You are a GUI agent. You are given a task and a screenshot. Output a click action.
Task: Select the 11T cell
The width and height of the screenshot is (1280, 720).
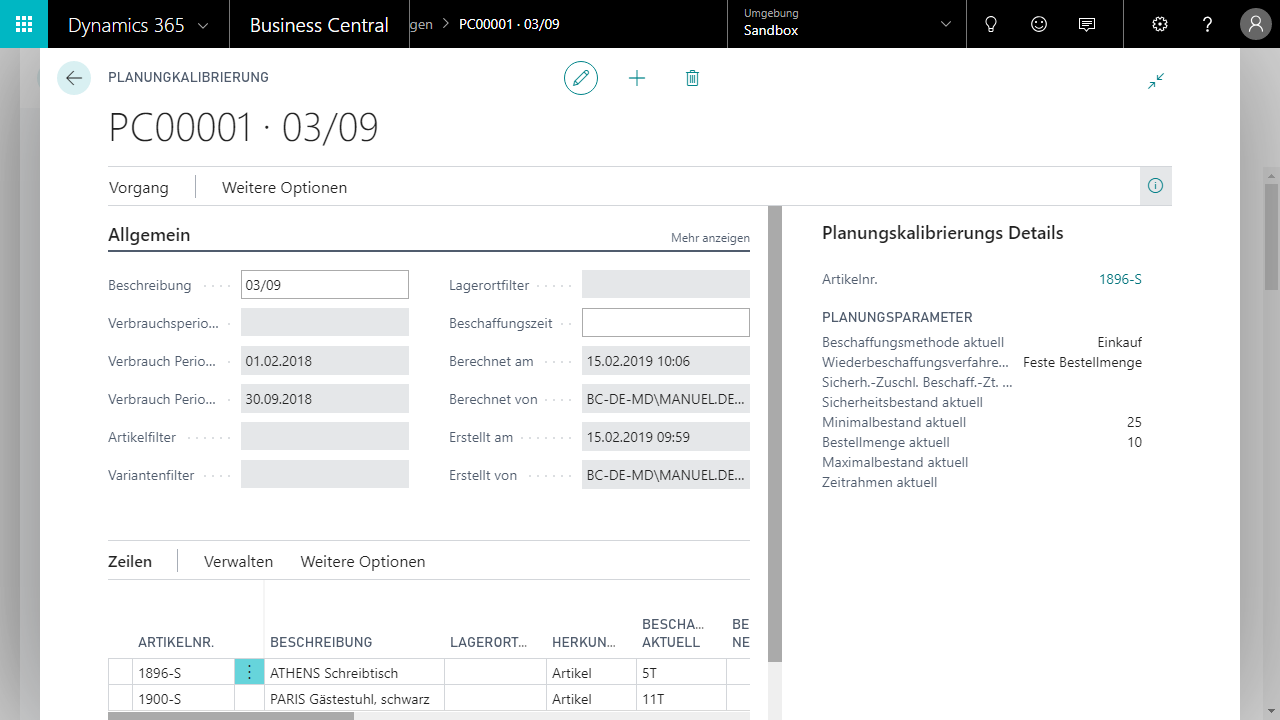tap(681, 699)
